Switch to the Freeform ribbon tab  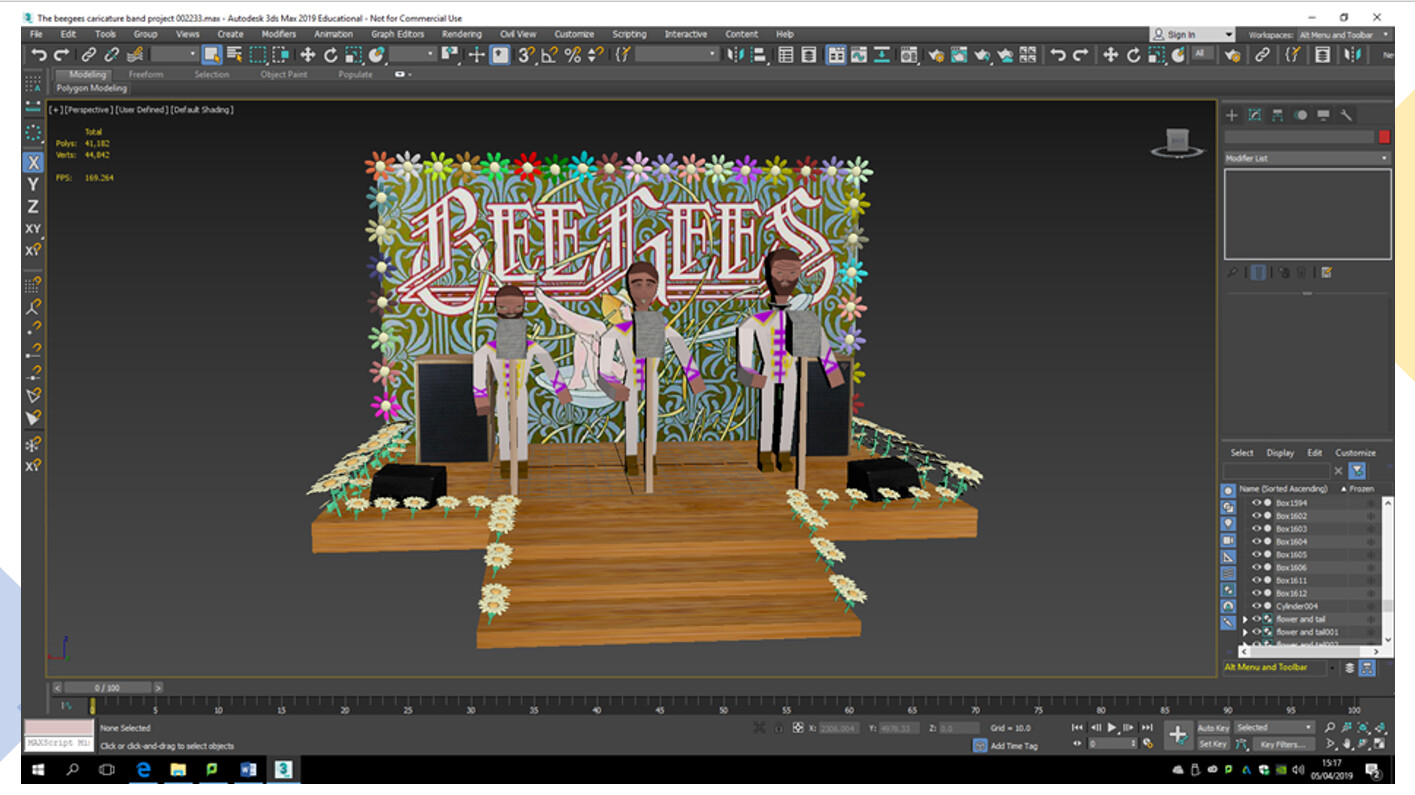point(146,74)
